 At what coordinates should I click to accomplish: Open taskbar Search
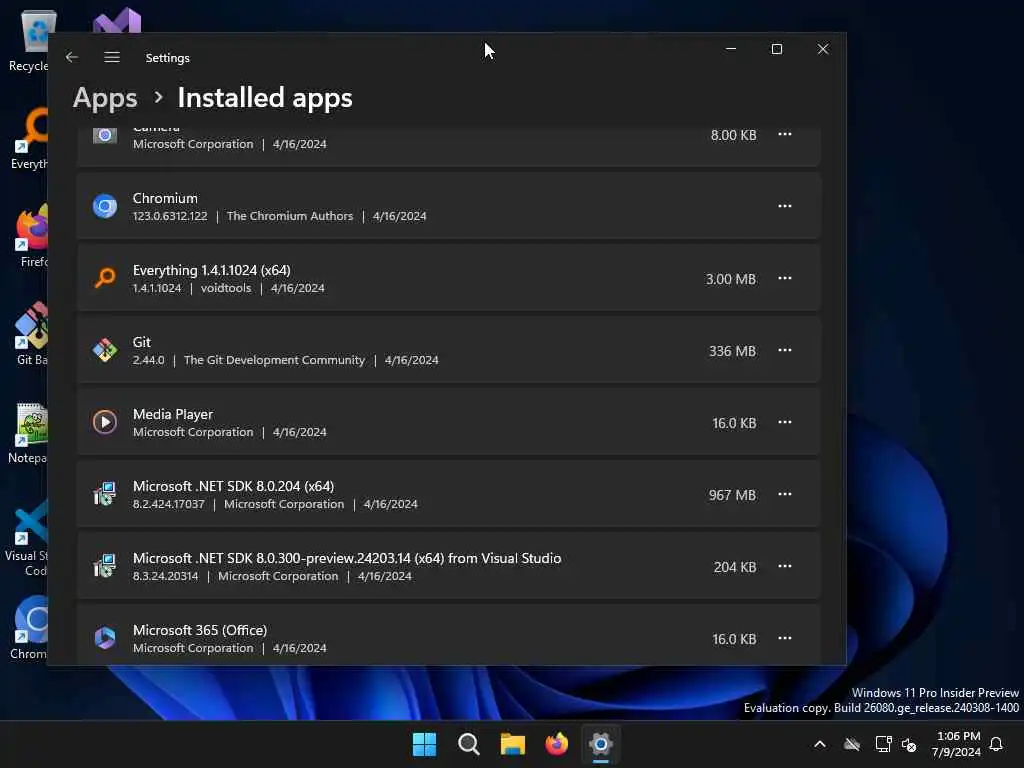[468, 744]
